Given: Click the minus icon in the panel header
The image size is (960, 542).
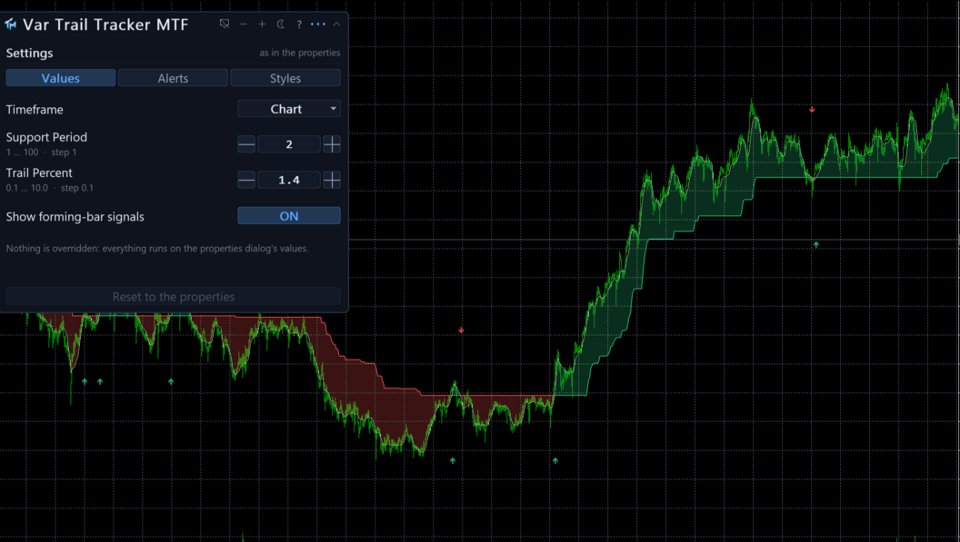Looking at the screenshot, I should tap(244, 24).
